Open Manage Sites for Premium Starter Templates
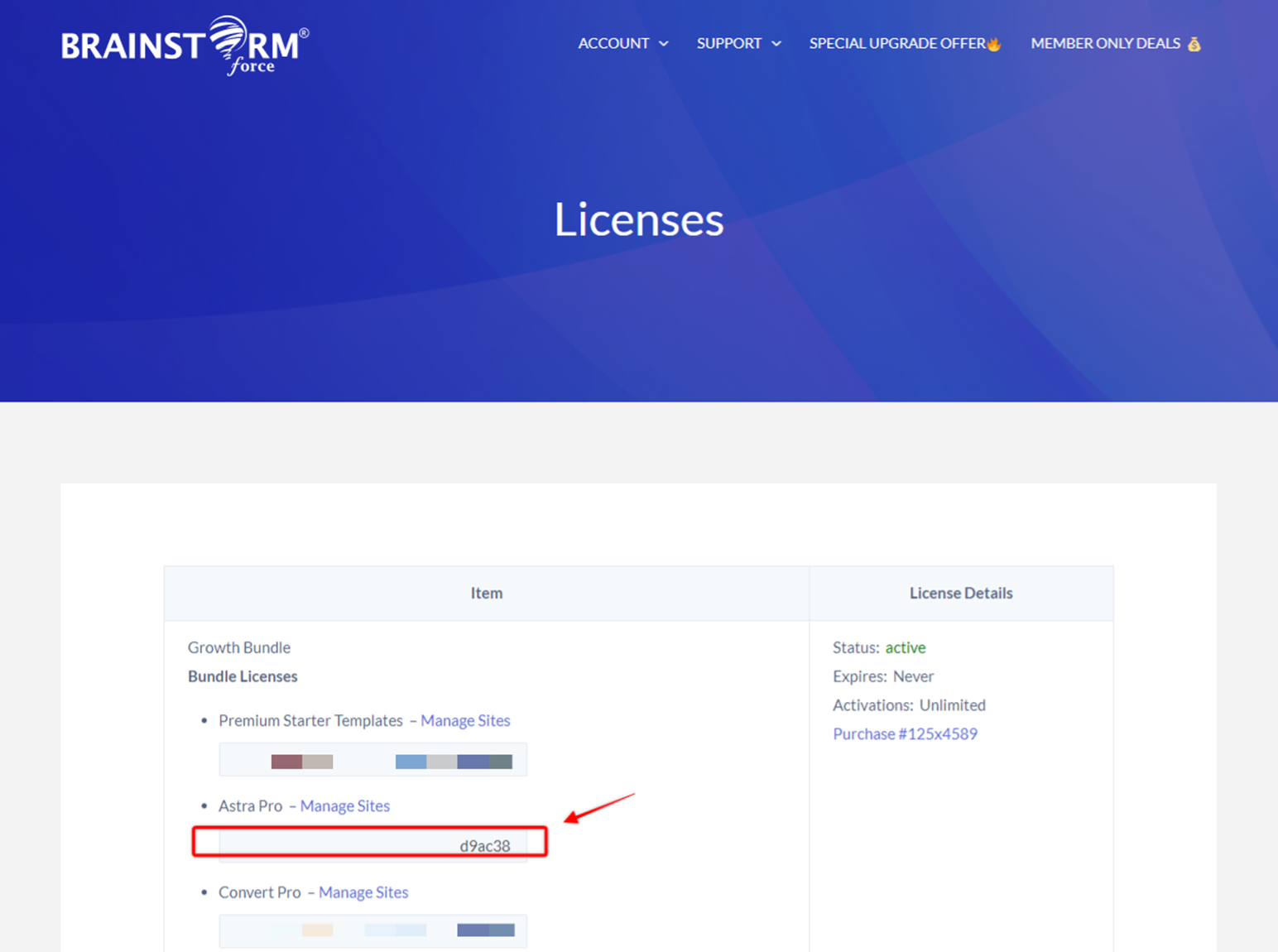1278x952 pixels. tap(465, 720)
